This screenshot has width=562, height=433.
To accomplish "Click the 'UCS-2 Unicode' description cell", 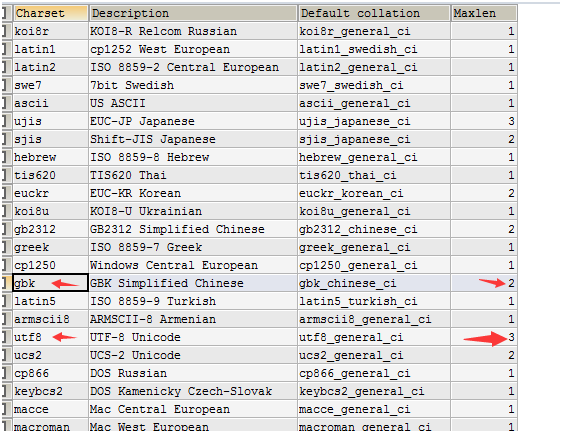I will (x=193, y=355).
